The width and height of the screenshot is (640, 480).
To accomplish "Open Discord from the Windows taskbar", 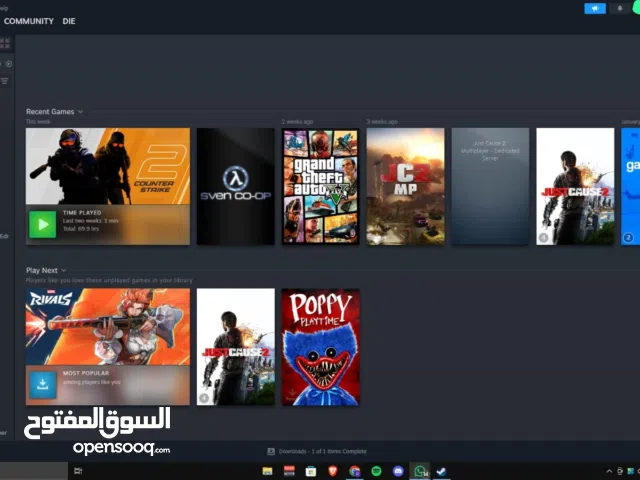I will coord(398,471).
